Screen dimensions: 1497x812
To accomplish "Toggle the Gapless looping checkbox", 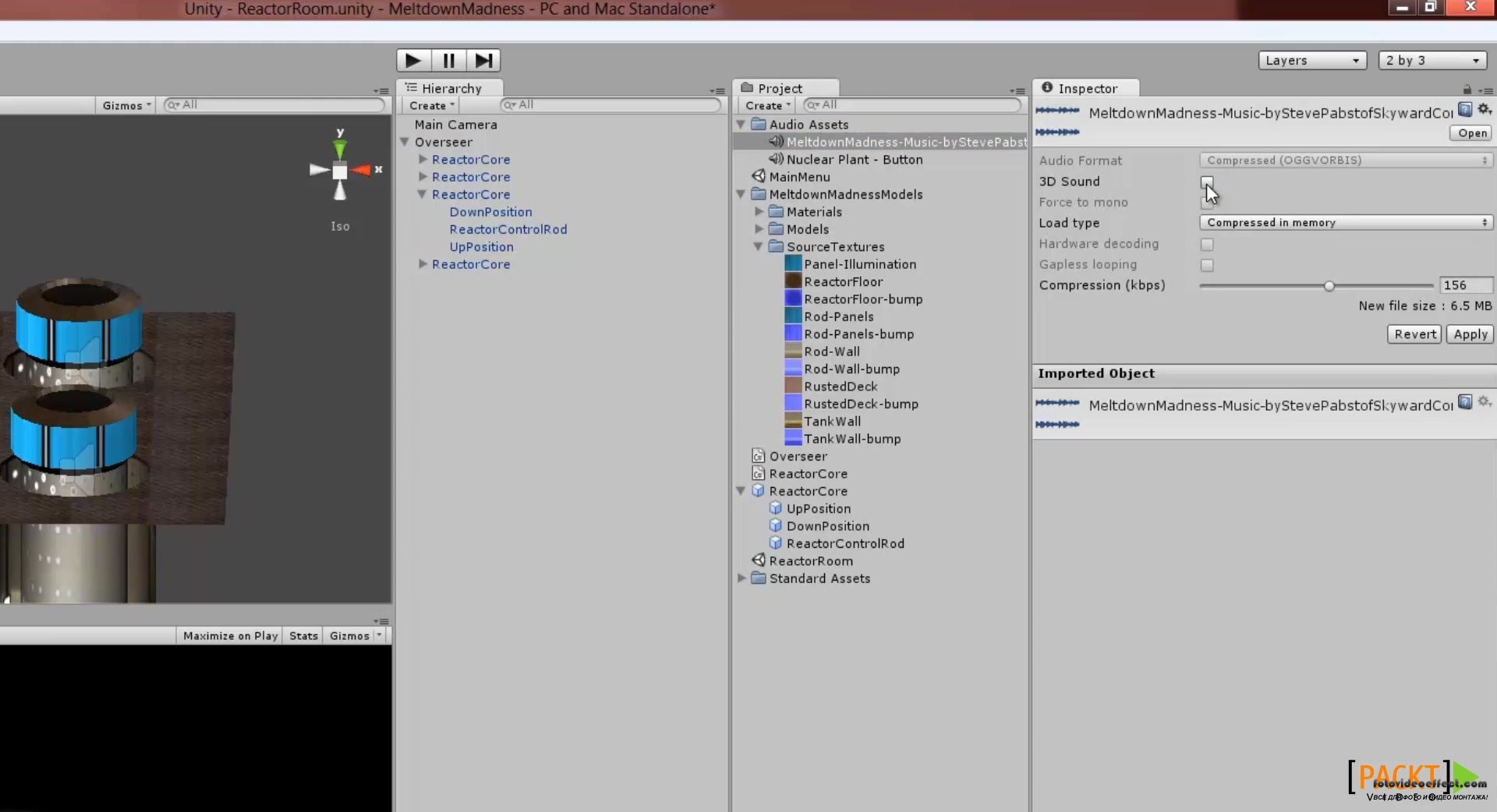I will (1207, 266).
